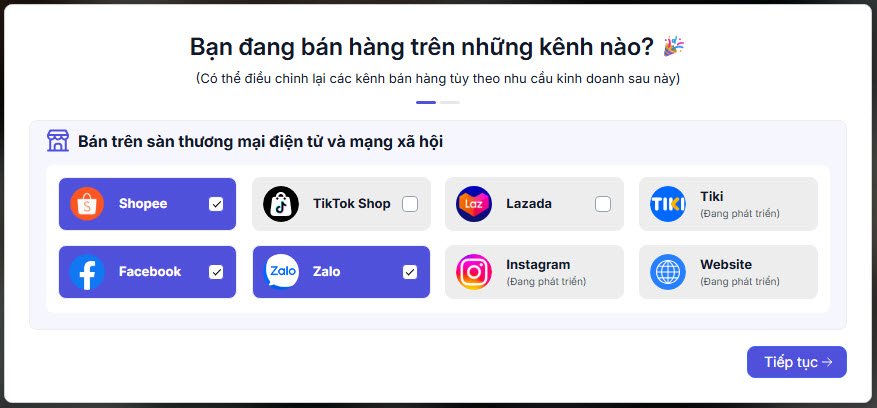Click the Instagram camera logo
Screen dimensions: 877x408
point(474,272)
